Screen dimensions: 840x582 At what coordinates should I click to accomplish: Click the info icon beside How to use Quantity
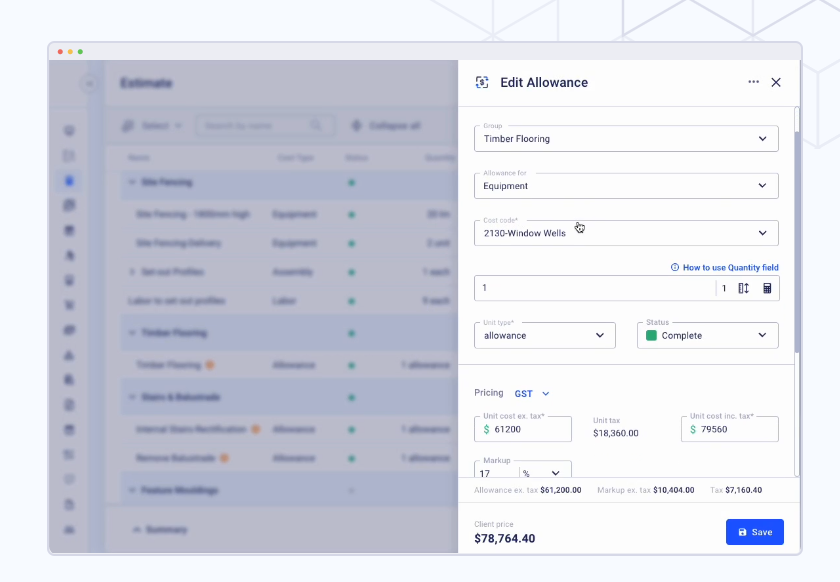click(675, 267)
